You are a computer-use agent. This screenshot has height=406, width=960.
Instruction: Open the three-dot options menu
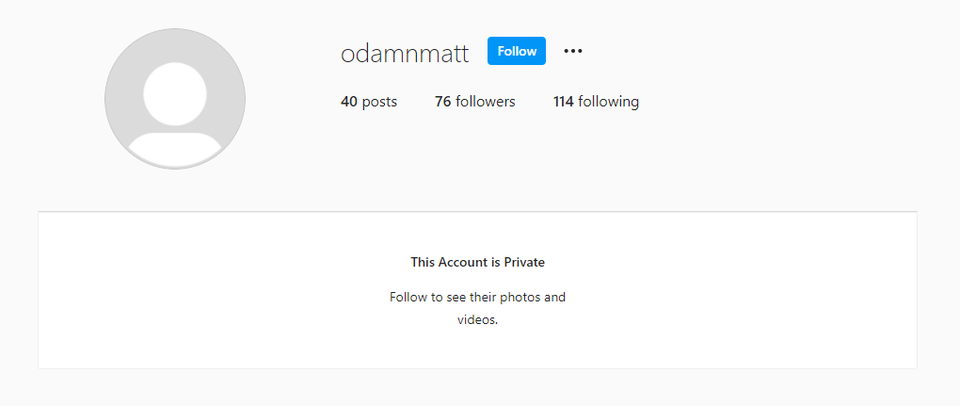click(x=572, y=51)
